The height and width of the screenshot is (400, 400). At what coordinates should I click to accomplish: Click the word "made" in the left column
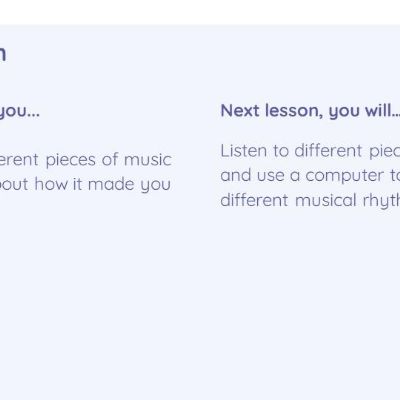tap(111, 184)
